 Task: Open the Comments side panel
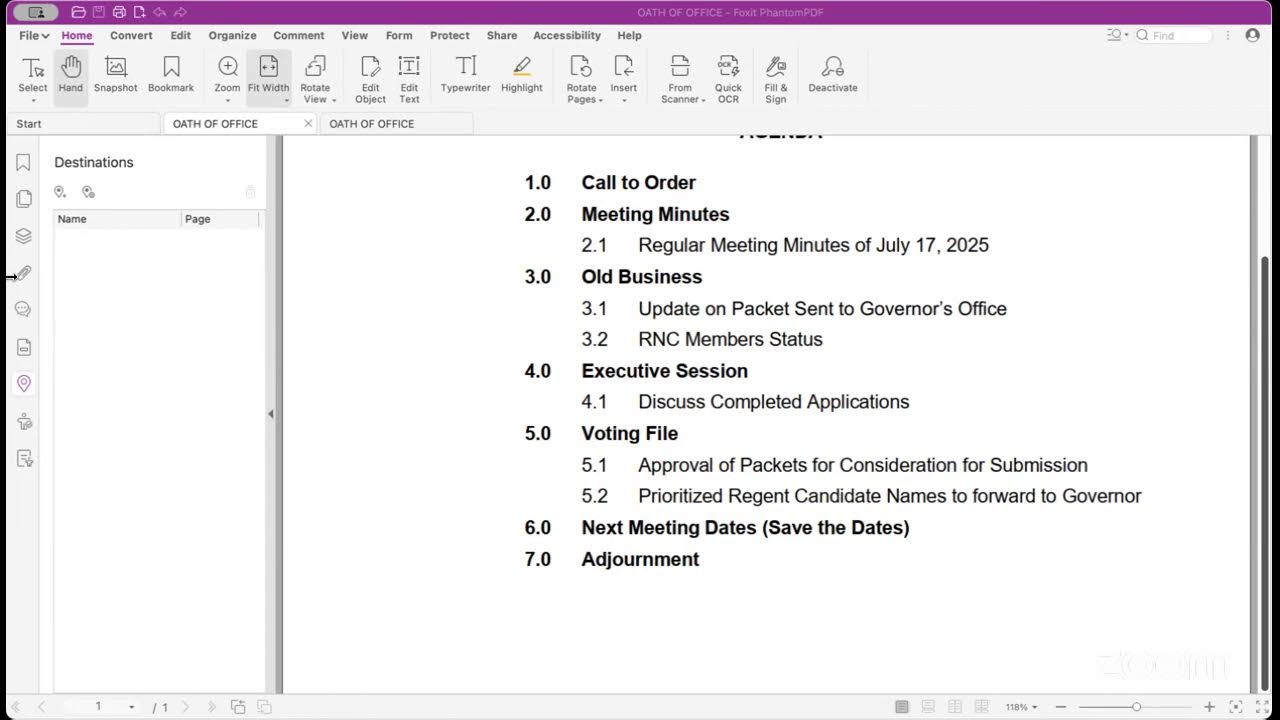click(24, 310)
